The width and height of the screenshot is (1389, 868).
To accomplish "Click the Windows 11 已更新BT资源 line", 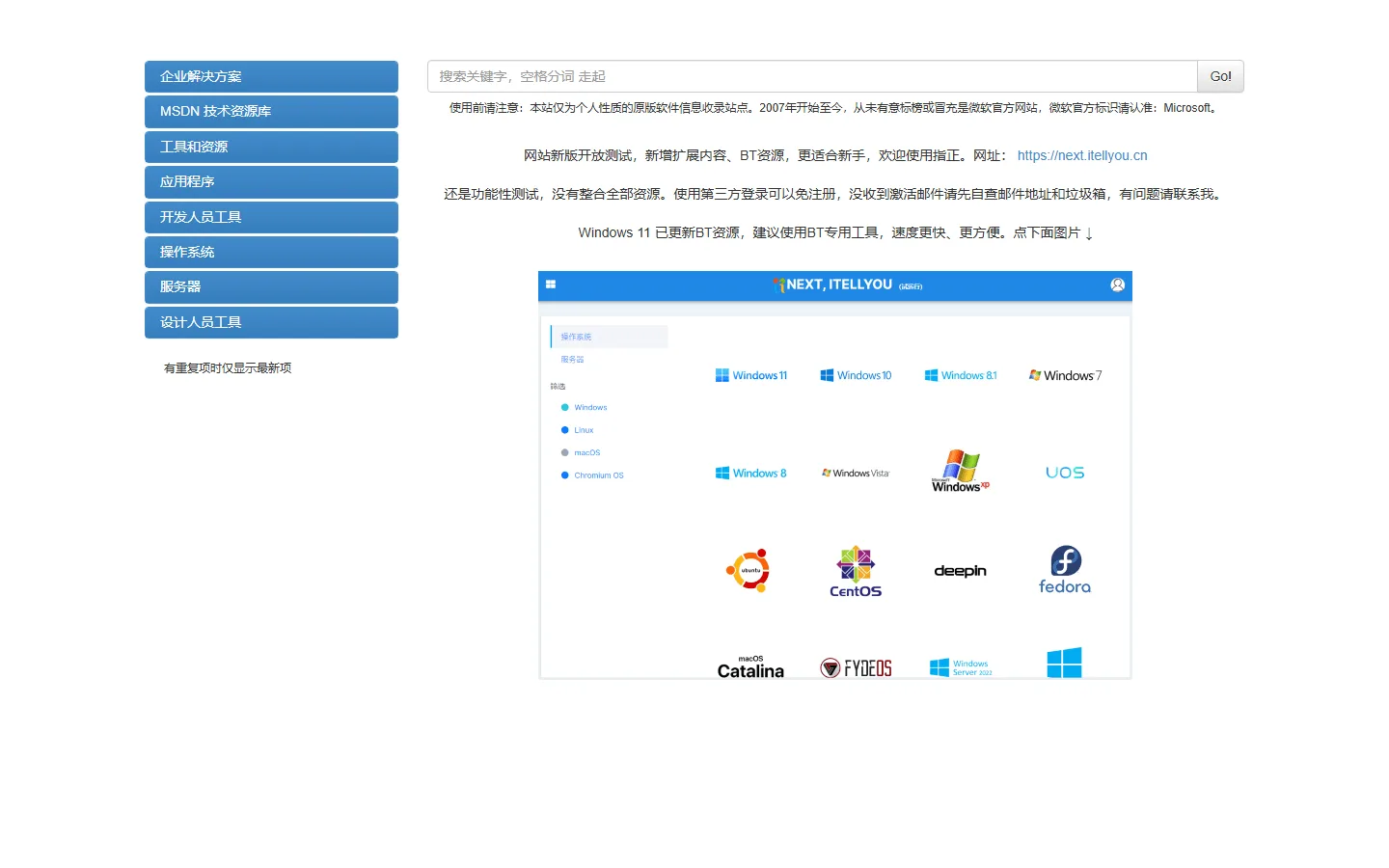I will (835, 232).
